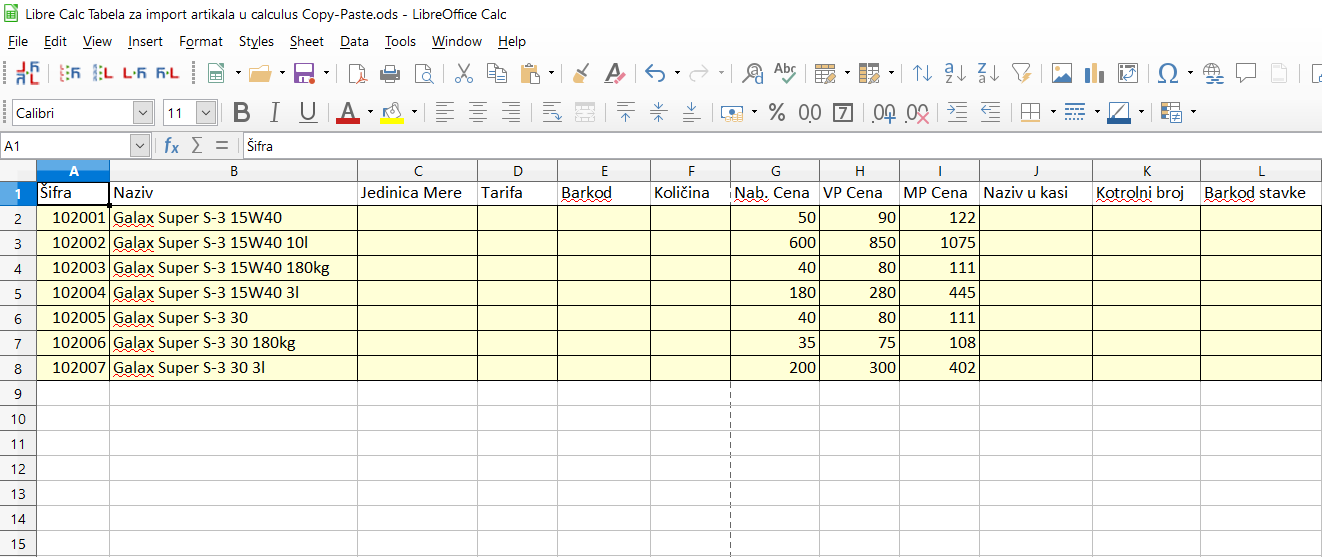The image size is (1322, 557).
Task: Open the font size 11 dropdown
Action: click(x=206, y=113)
